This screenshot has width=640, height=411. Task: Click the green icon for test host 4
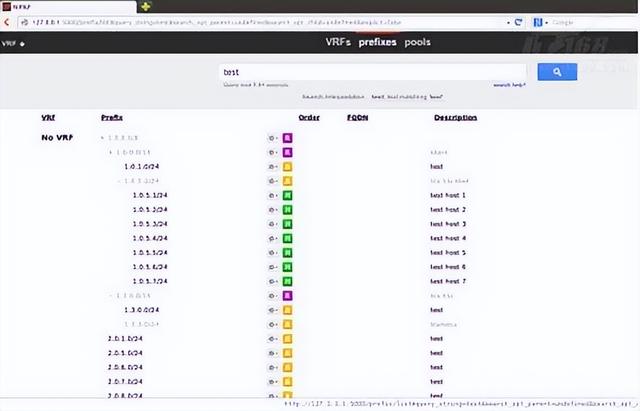coord(287,238)
